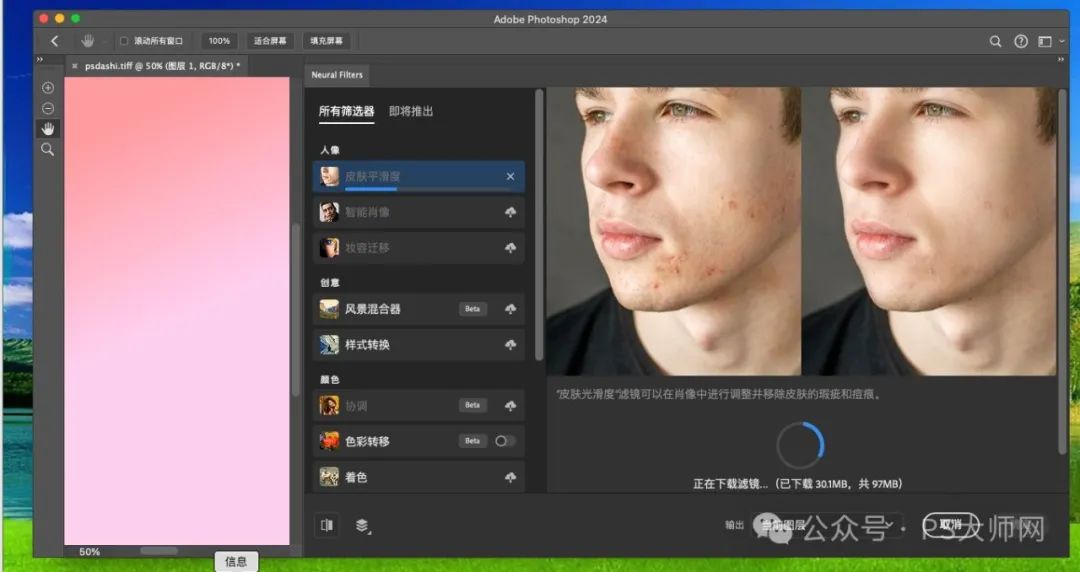The height and width of the screenshot is (572, 1080).
Task: Click the 50% zoom level field
Action: coord(90,552)
